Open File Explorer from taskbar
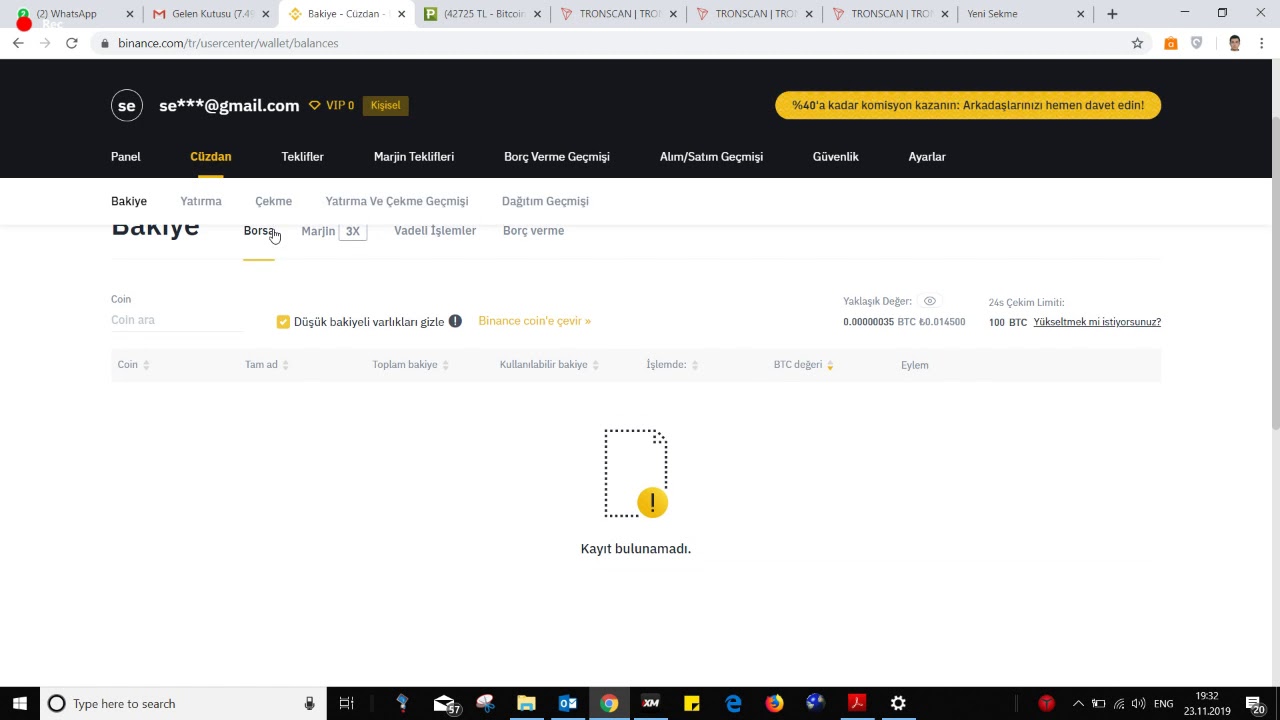1280x720 pixels. pyautogui.click(x=526, y=704)
